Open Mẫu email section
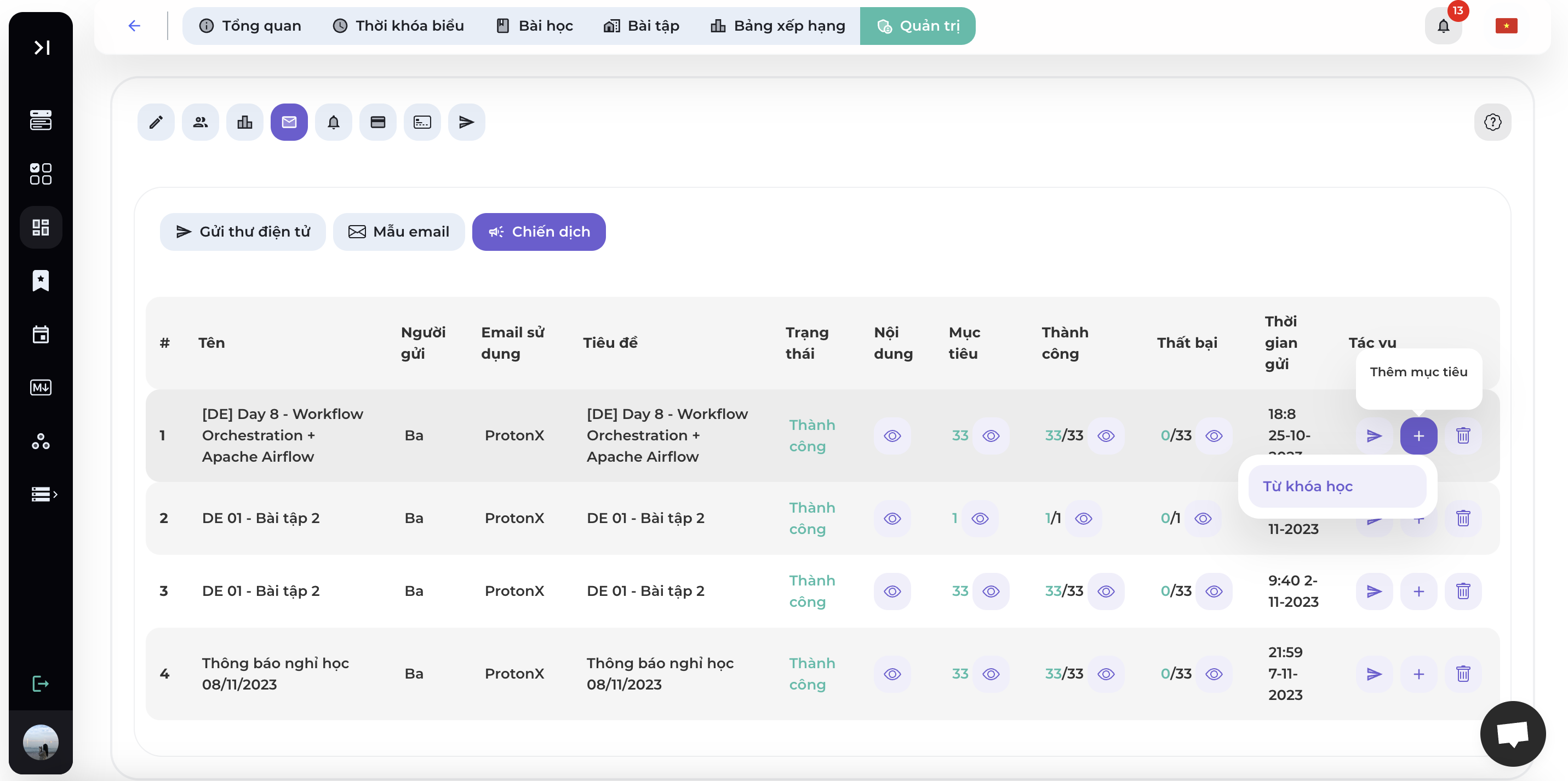The width and height of the screenshot is (1568, 781). pyautogui.click(x=399, y=232)
